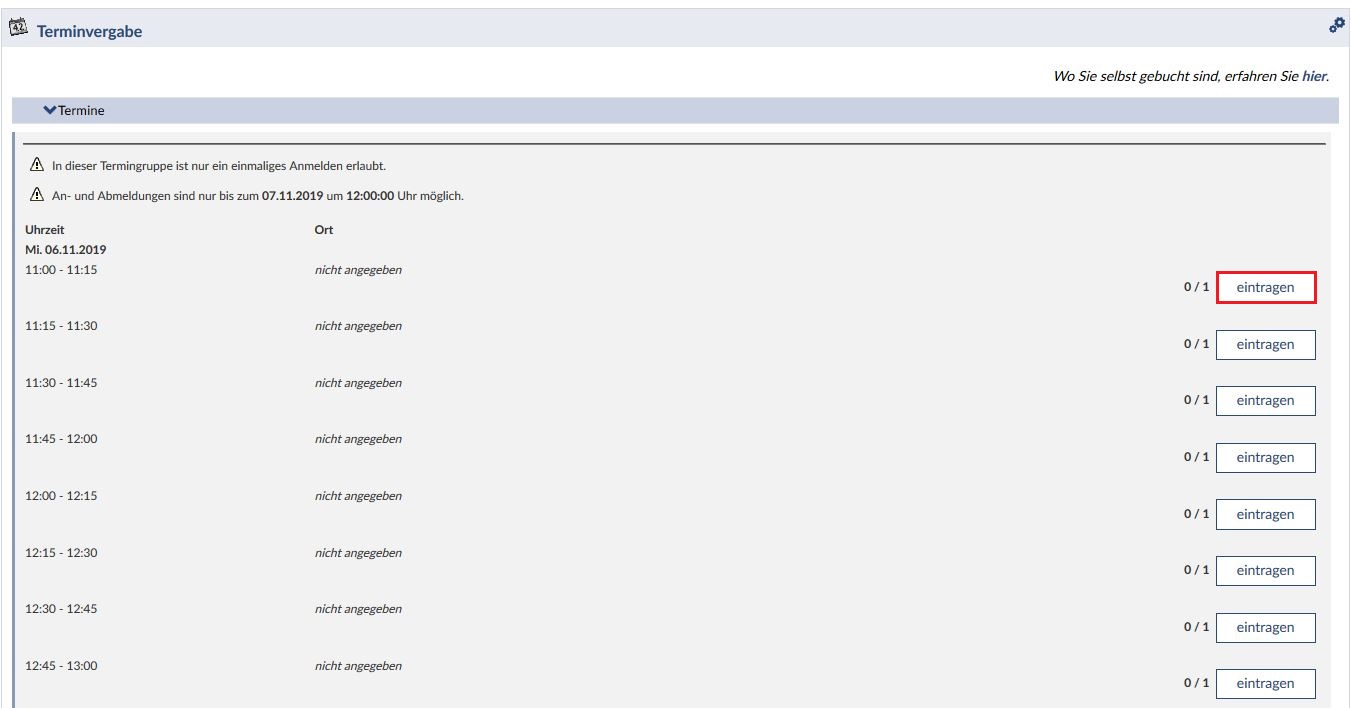Enroll in the 12:15 - 12:30 slot
The image size is (1351, 708).
pos(1265,571)
